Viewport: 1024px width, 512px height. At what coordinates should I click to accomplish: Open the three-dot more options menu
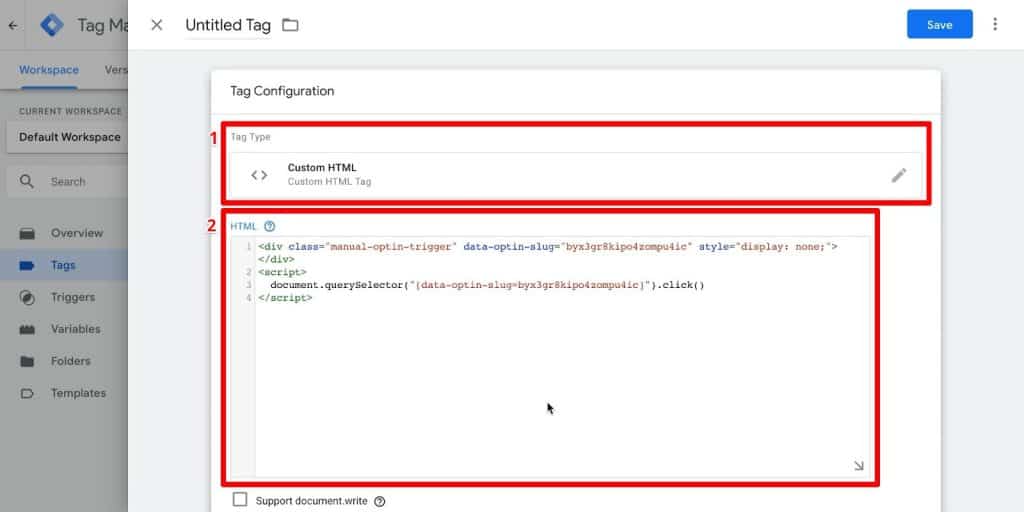click(995, 24)
